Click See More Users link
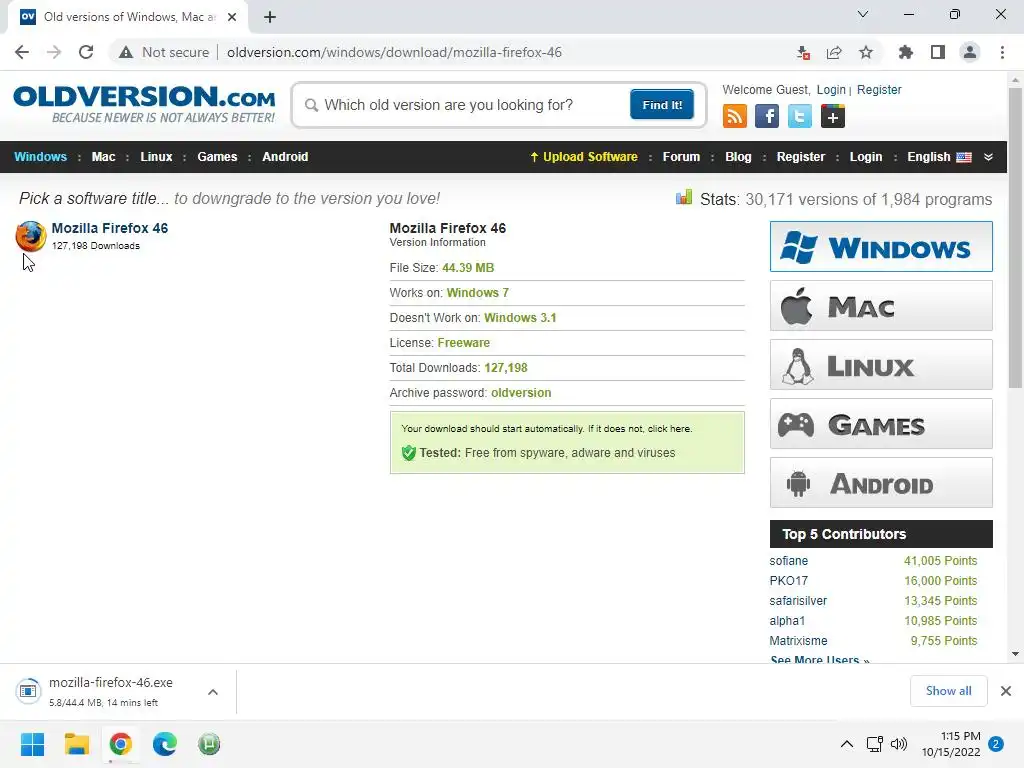The height and width of the screenshot is (768, 1024). 820,660
